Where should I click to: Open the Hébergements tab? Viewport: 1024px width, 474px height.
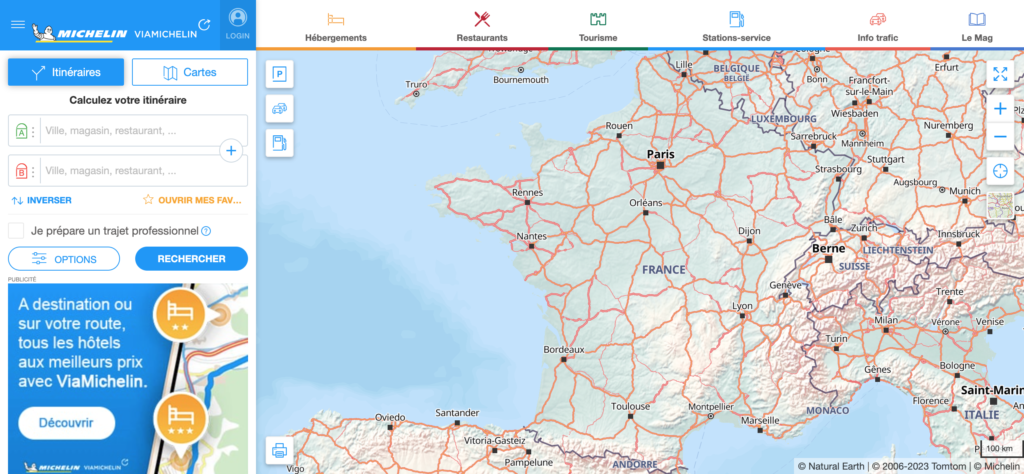336,26
